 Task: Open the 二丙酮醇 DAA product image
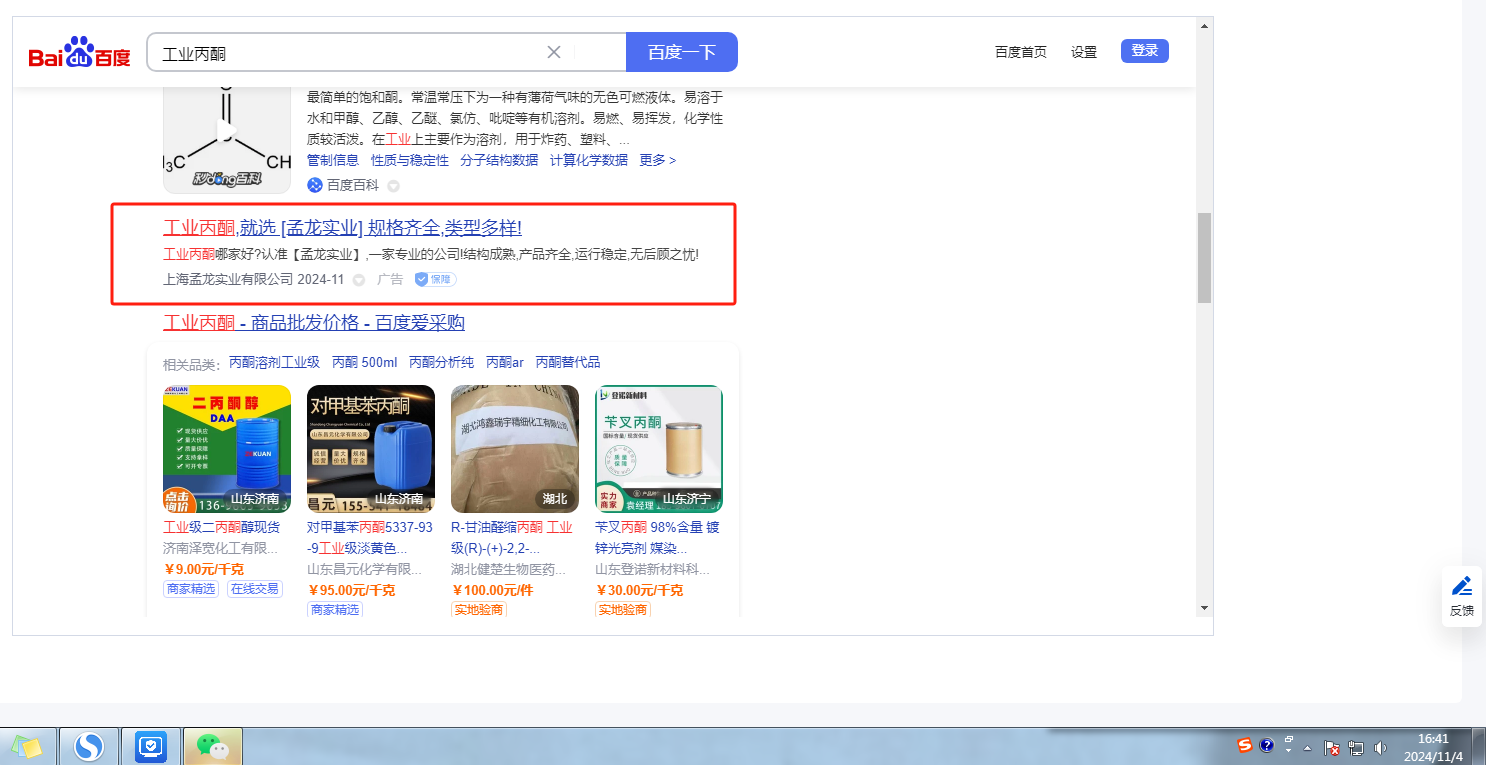pos(227,449)
